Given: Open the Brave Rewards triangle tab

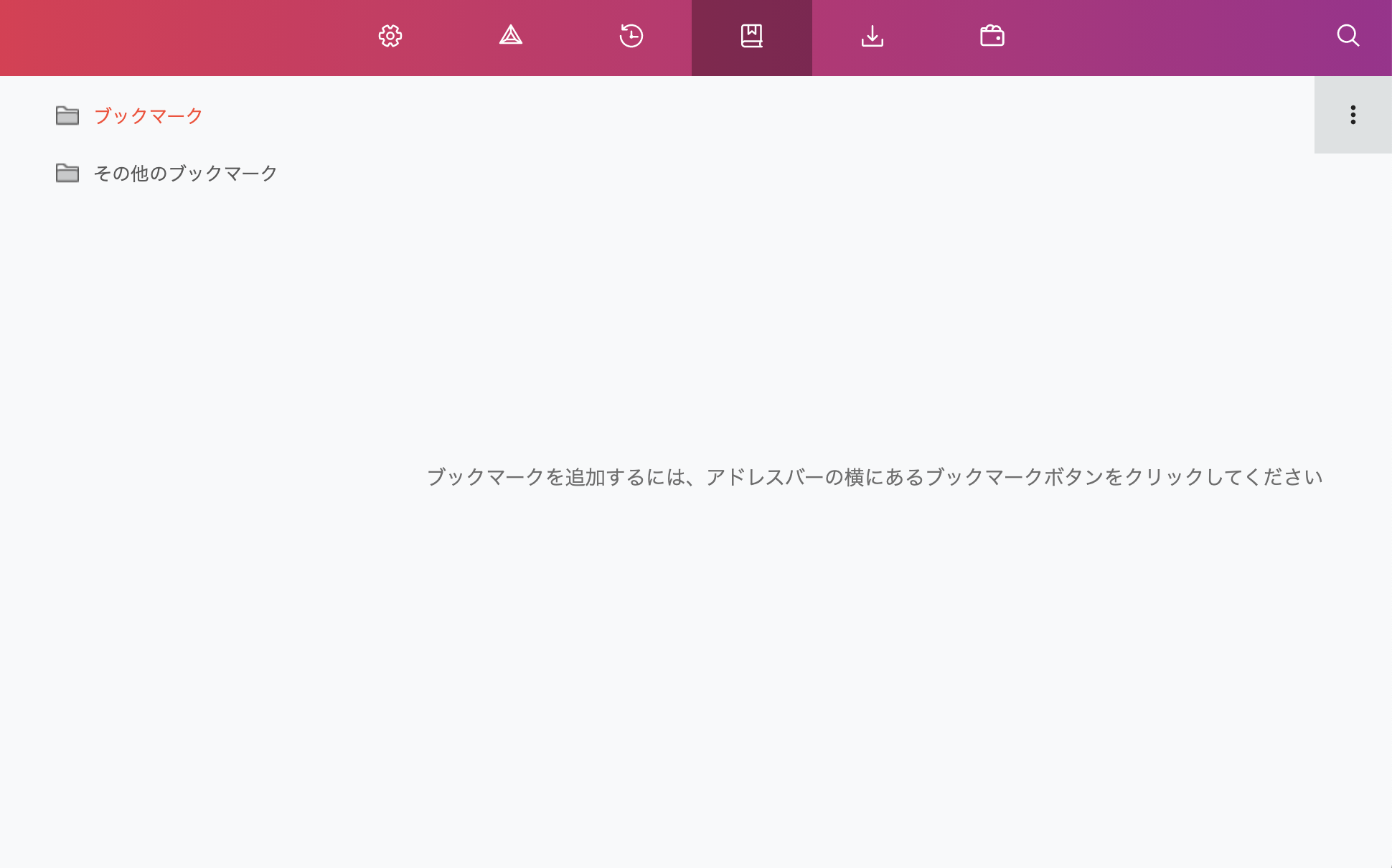Looking at the screenshot, I should (x=511, y=36).
